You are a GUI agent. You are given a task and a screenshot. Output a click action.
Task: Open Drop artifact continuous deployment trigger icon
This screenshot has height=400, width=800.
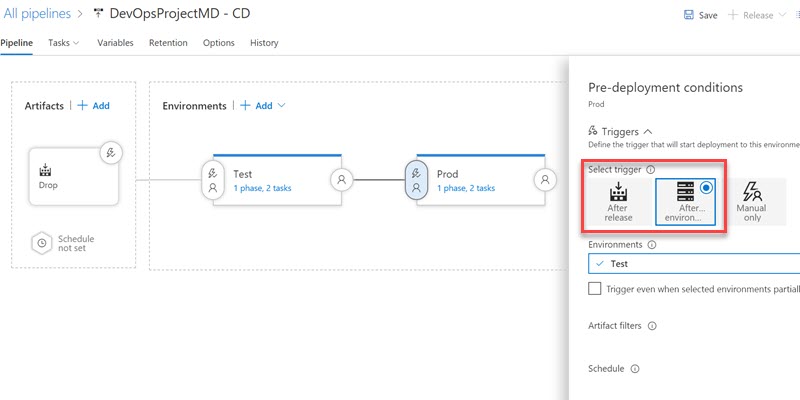[x=111, y=152]
